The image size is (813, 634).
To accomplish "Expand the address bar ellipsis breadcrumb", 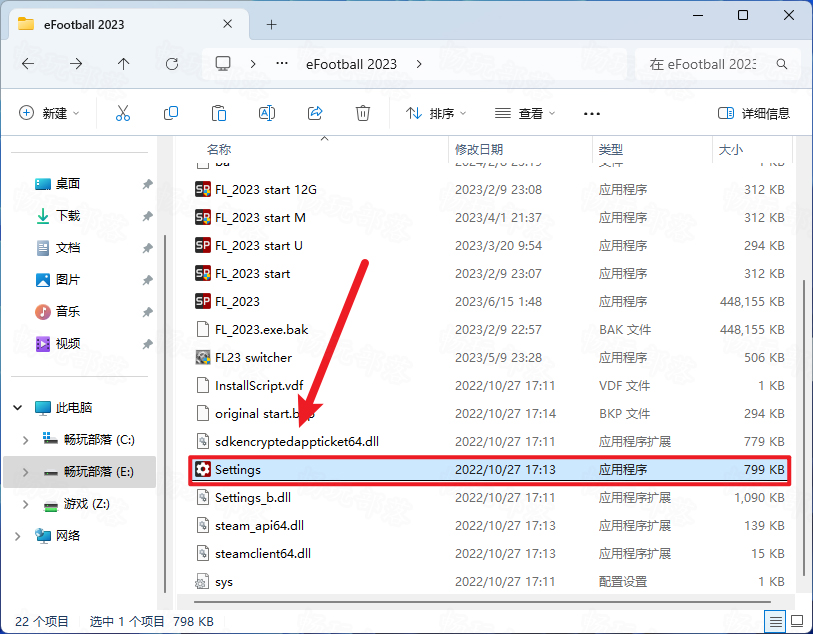I will point(282,64).
